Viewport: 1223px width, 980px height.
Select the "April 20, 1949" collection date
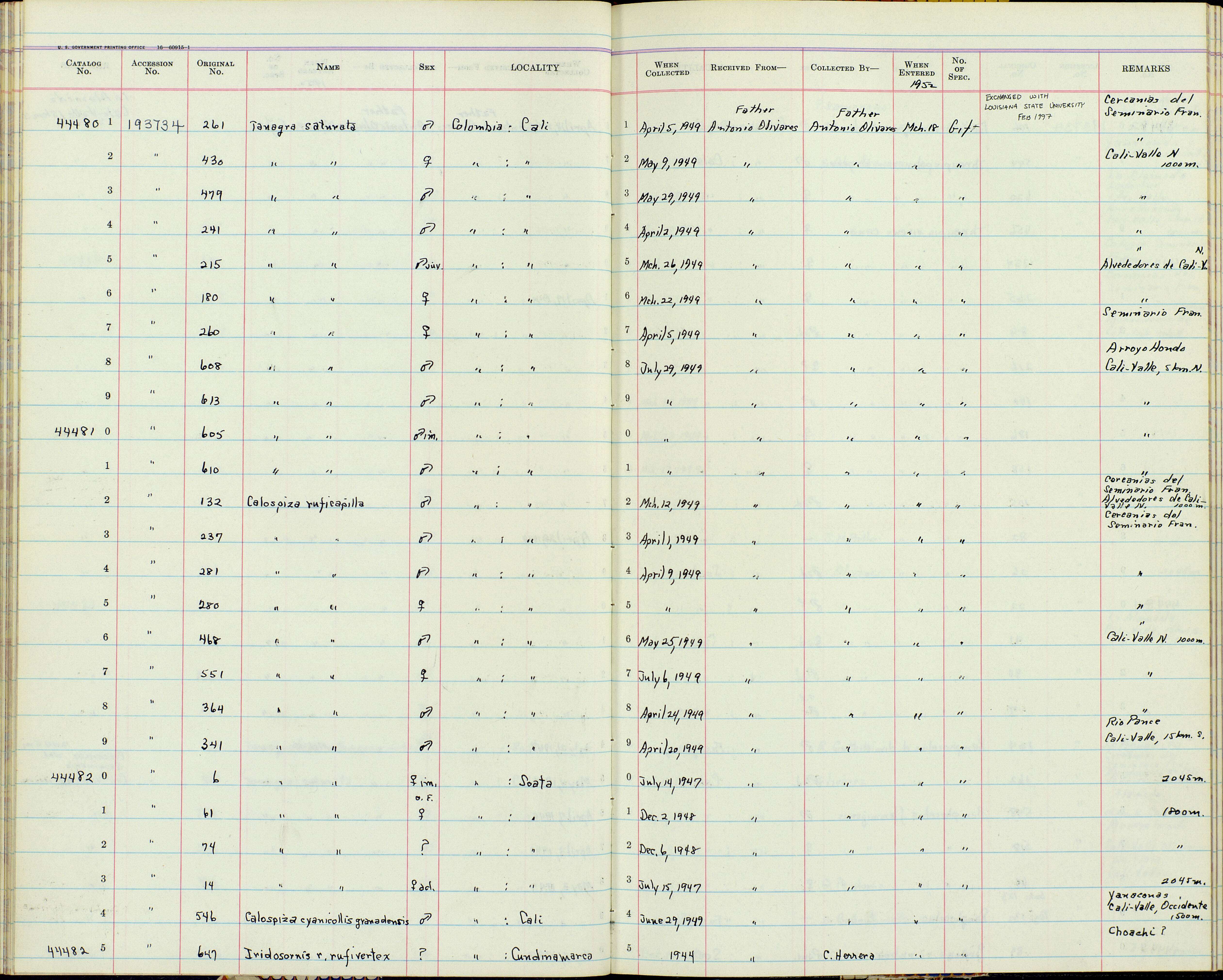[x=672, y=749]
